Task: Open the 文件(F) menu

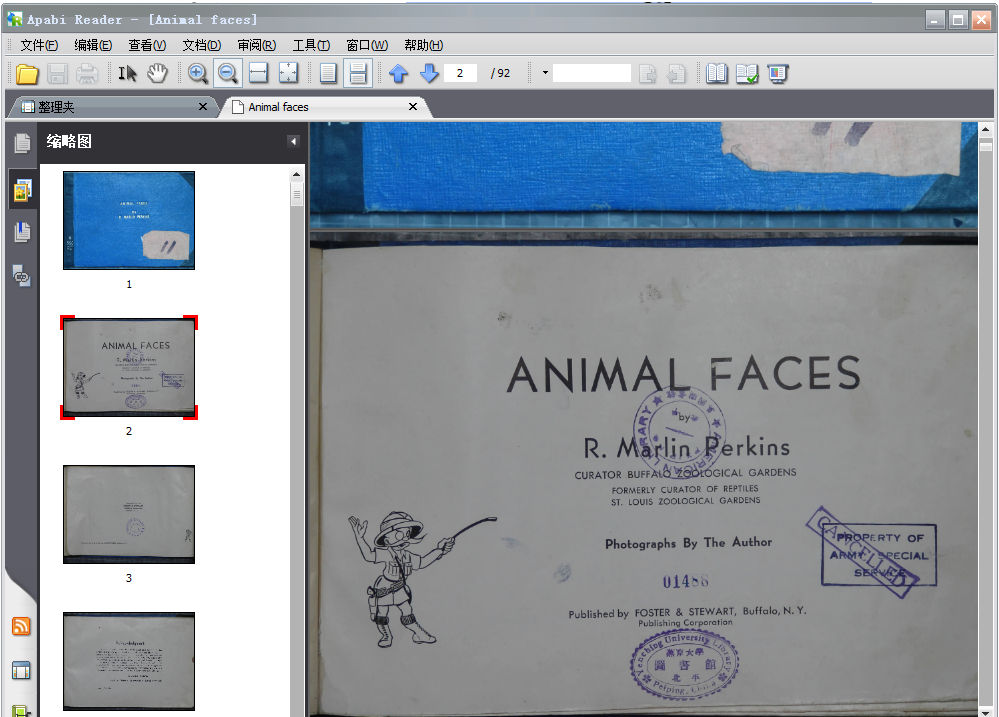Action: (40, 45)
